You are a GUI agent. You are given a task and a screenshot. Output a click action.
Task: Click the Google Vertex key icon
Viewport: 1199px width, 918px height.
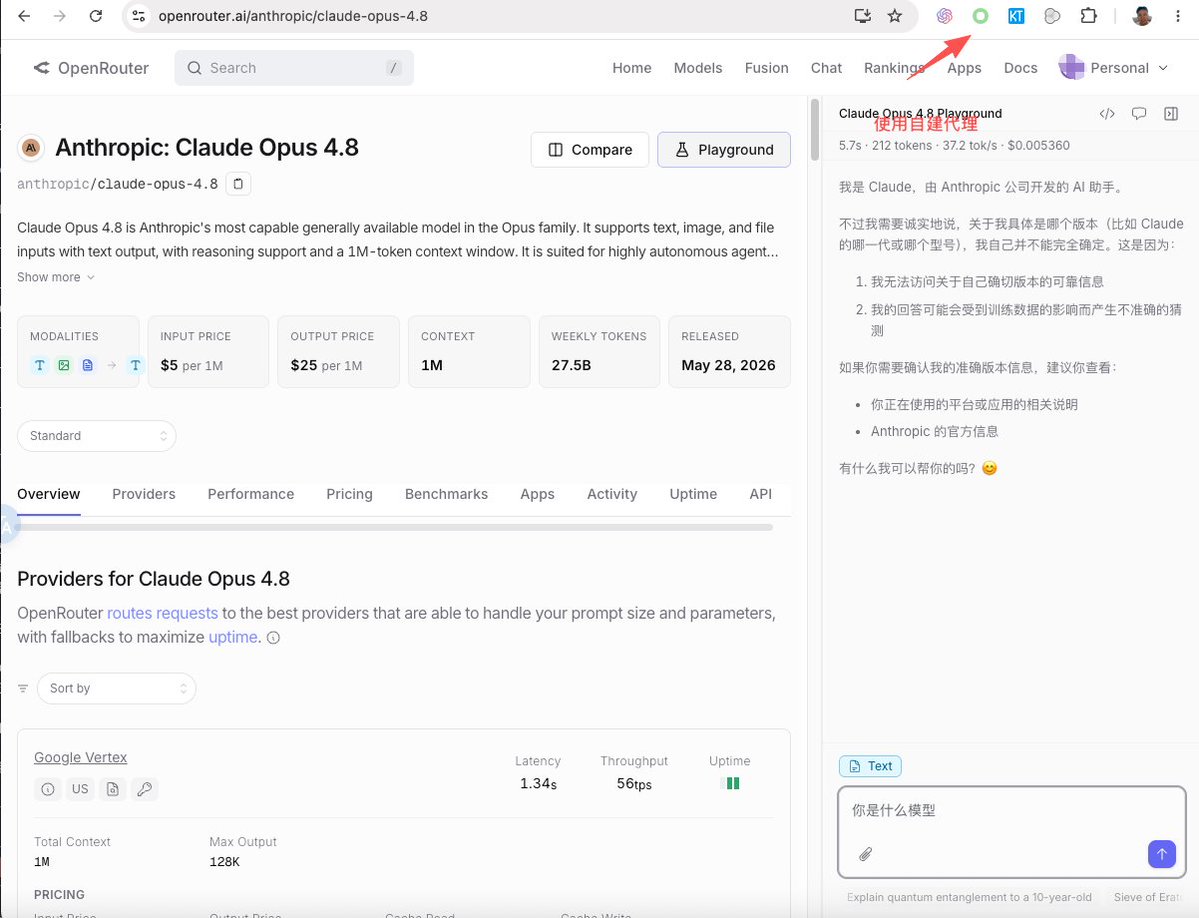(x=145, y=789)
